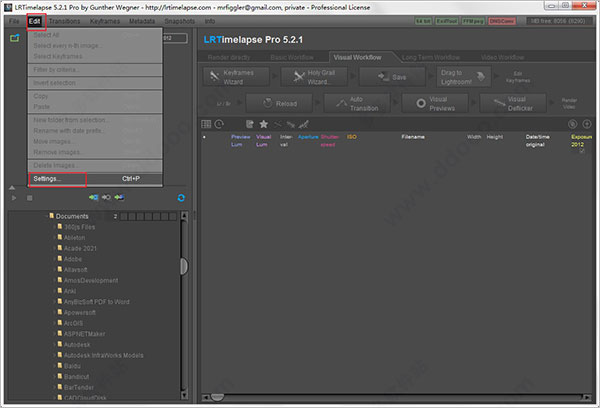The width and height of the screenshot is (600, 408).
Task: Click the Visual Deflicker button
Action: click(513, 103)
